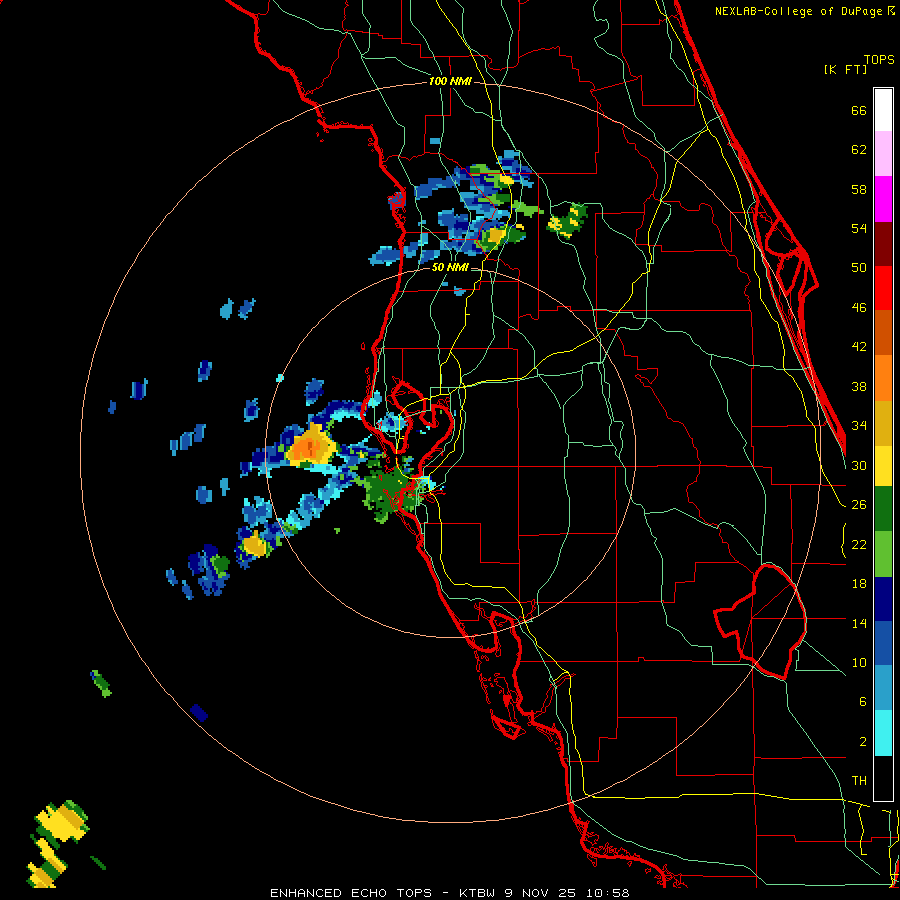900x900 pixels.
Task: Click the "58" legend value
Action: click(859, 189)
